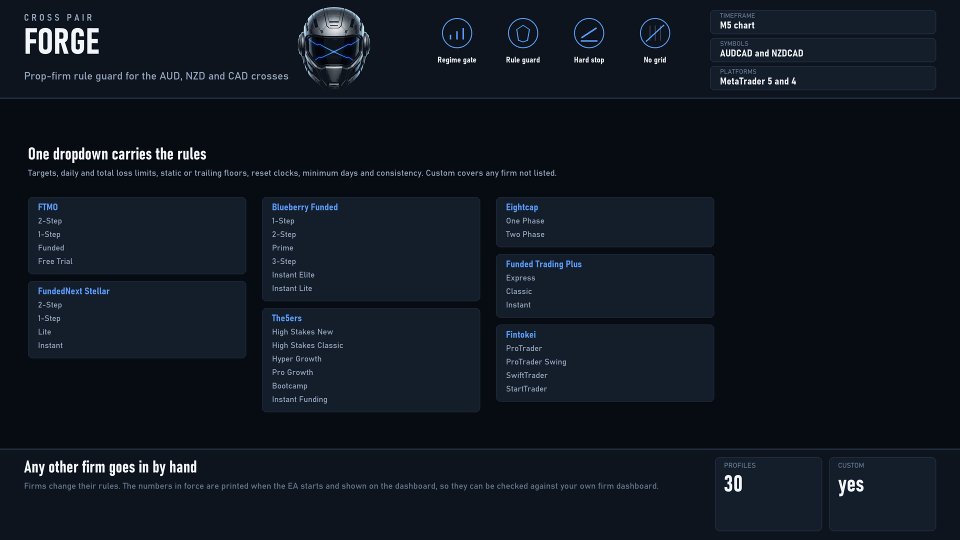Click 'One dropdown carries the rules' heading

tap(117, 154)
